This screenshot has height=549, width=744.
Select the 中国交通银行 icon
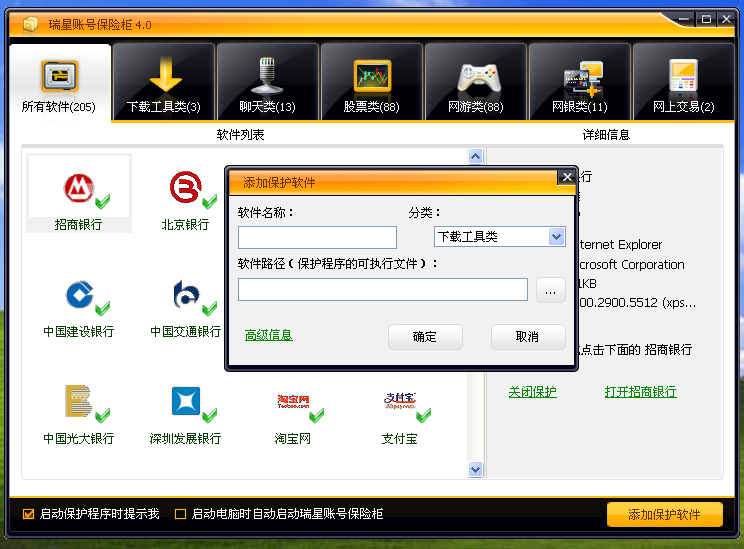click(186, 295)
